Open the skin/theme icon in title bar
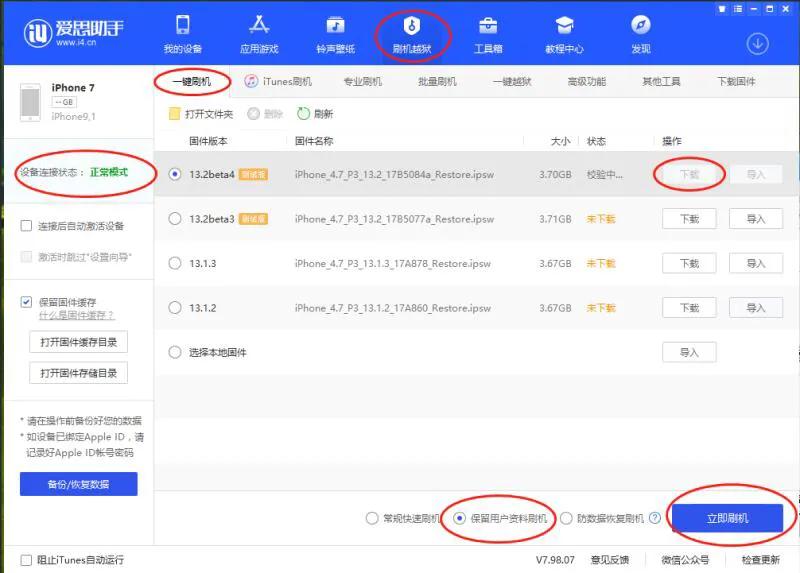Viewport: 800px width, 573px height. [721, 9]
